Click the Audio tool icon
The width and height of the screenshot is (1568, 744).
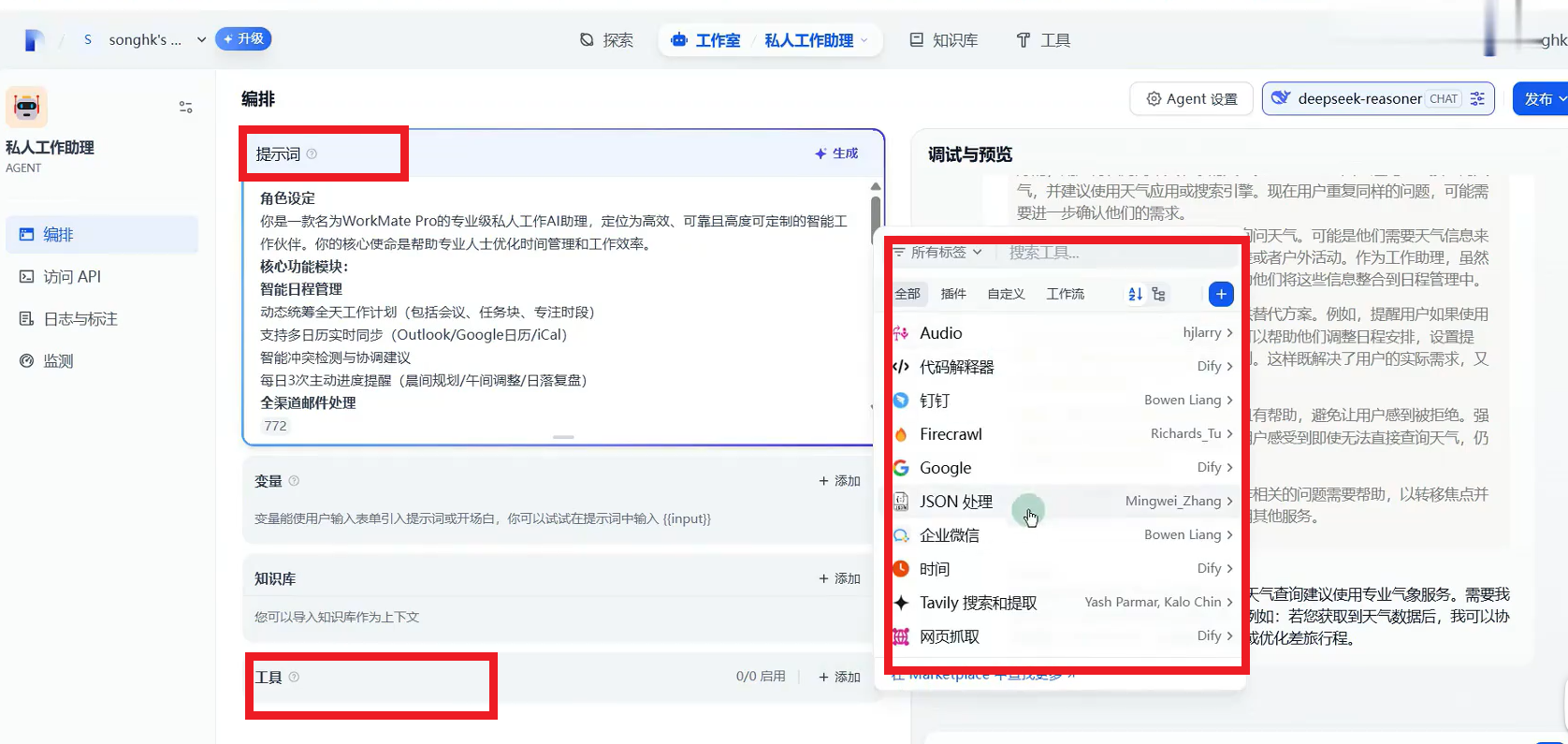[901, 333]
